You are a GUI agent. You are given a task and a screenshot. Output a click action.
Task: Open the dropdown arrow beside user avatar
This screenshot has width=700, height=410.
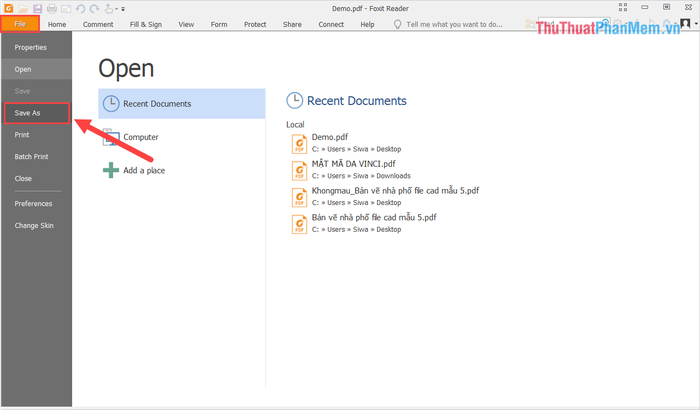696,24
